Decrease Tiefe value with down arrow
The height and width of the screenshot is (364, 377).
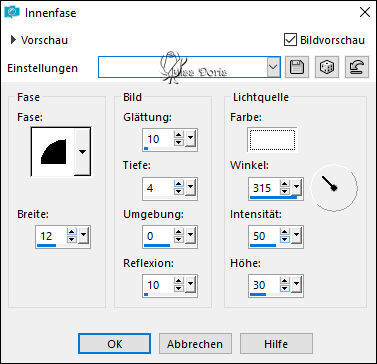coord(179,191)
